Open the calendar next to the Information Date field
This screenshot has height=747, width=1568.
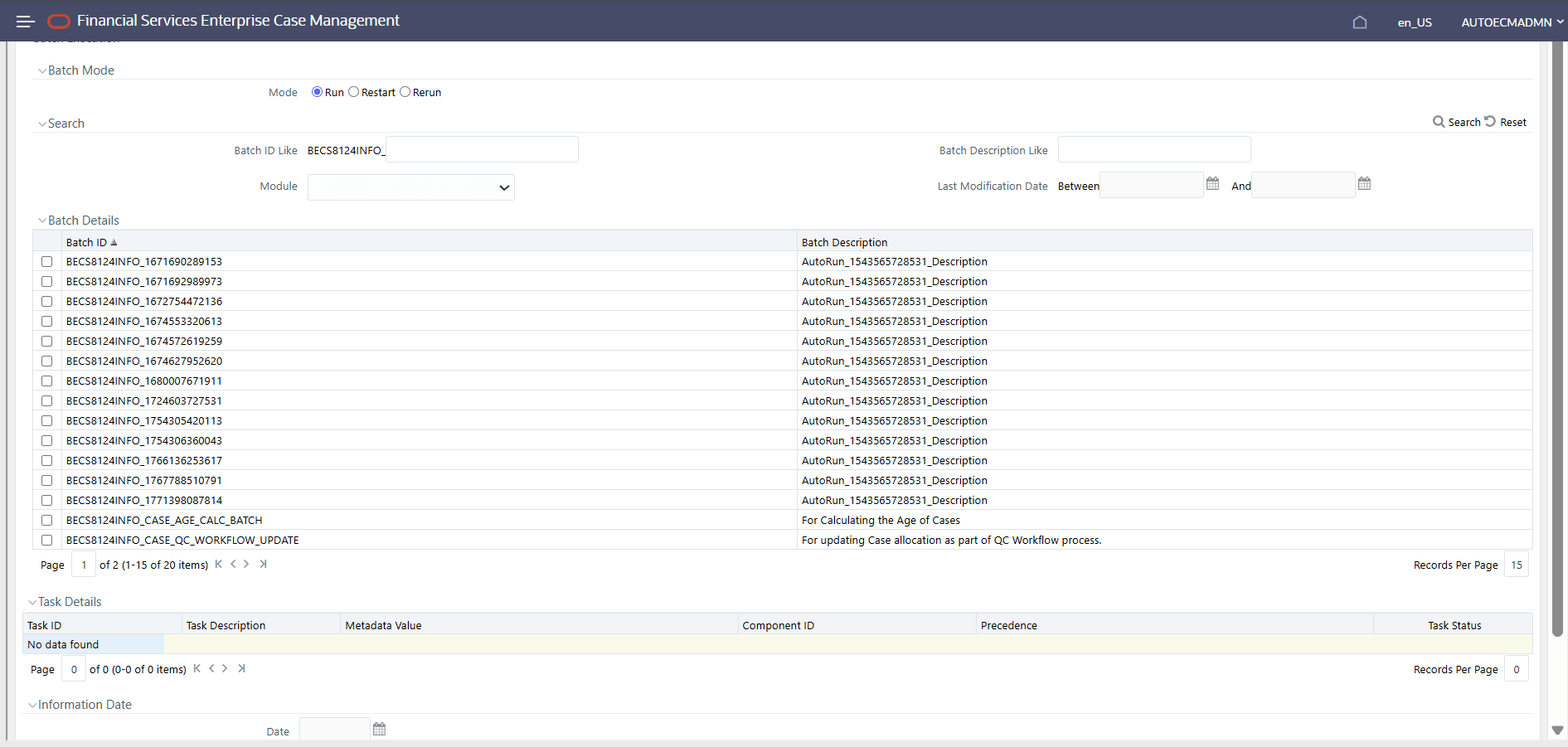(x=379, y=728)
